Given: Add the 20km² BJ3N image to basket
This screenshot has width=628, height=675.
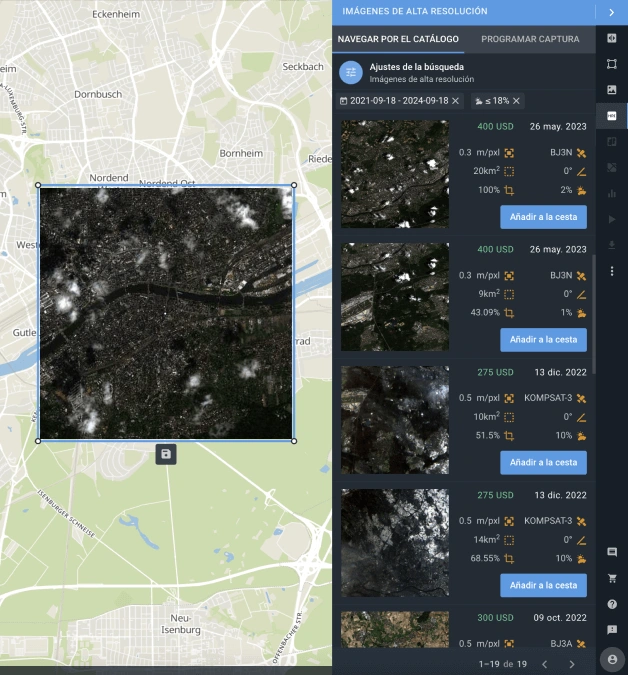Looking at the screenshot, I should (543, 217).
